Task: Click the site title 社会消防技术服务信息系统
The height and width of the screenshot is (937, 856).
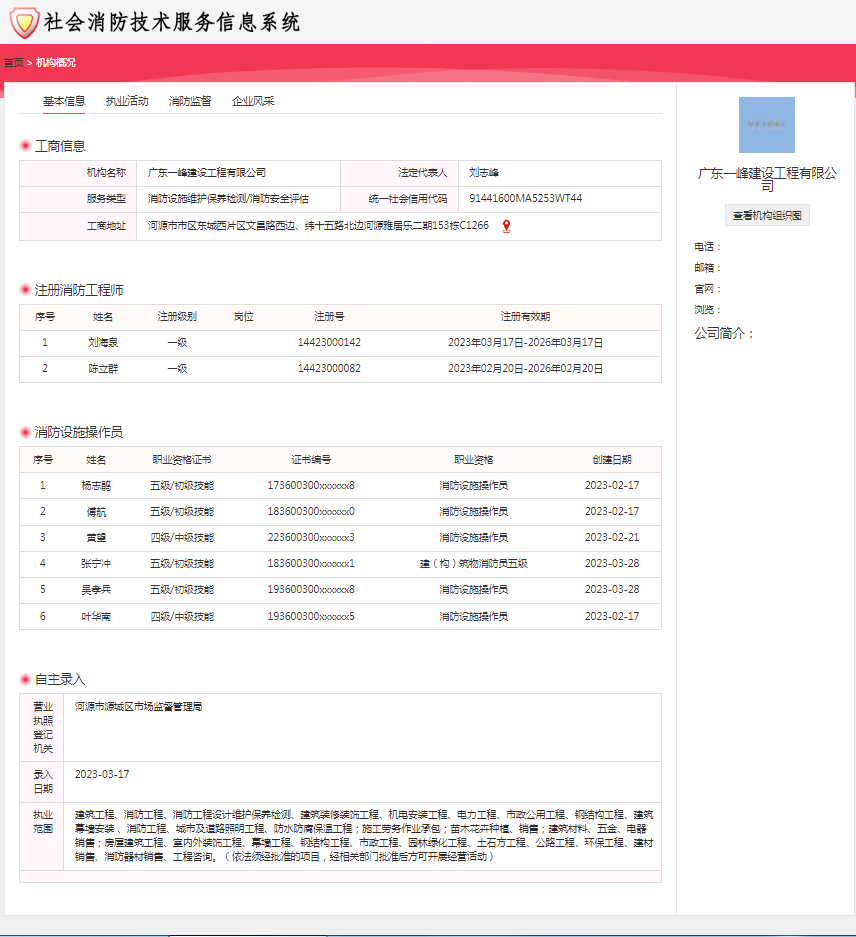Action: (175, 23)
